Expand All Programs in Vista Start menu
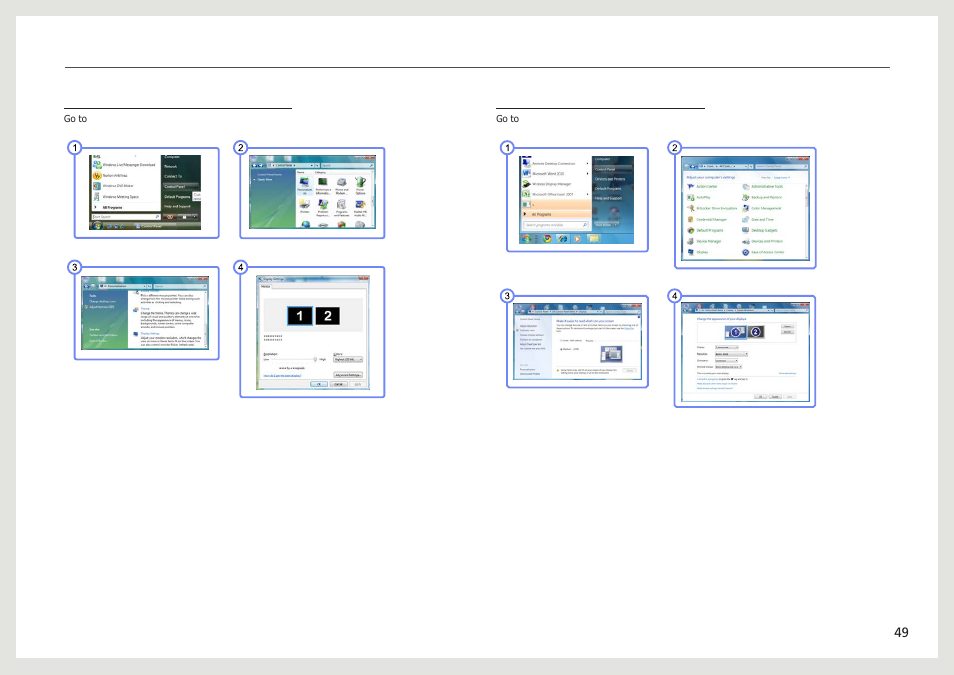Image resolution: width=954 pixels, height=675 pixels. pos(113,208)
